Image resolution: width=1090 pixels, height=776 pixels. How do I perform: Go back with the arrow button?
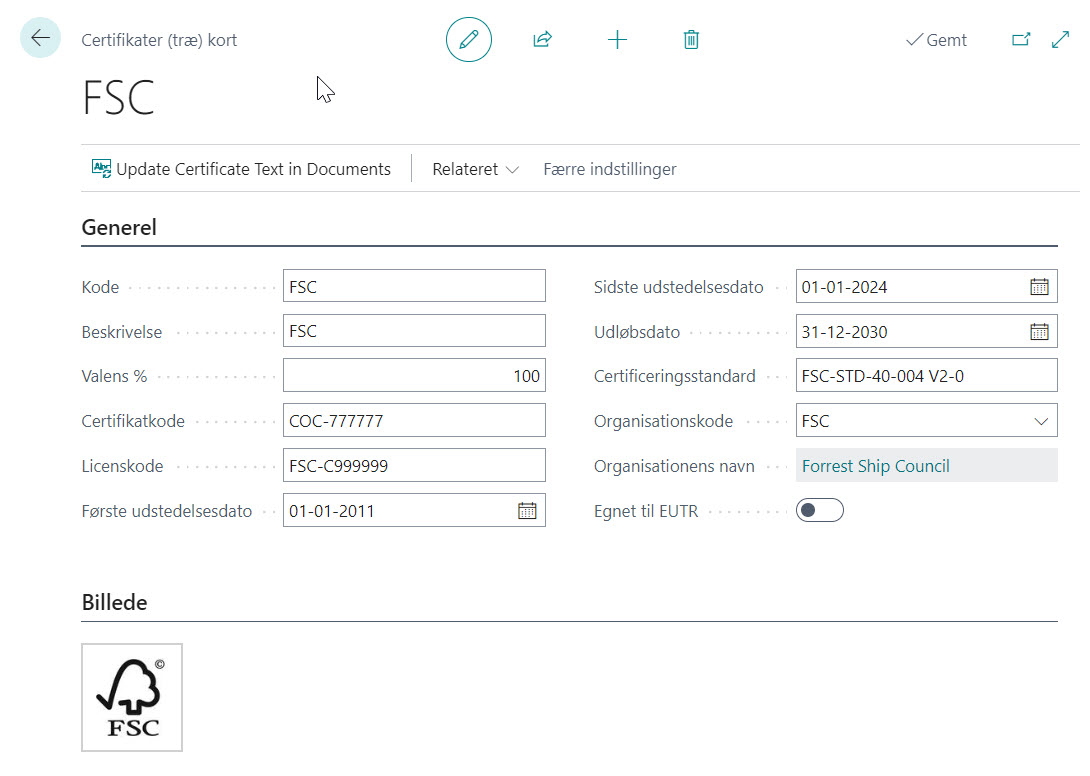tap(40, 38)
